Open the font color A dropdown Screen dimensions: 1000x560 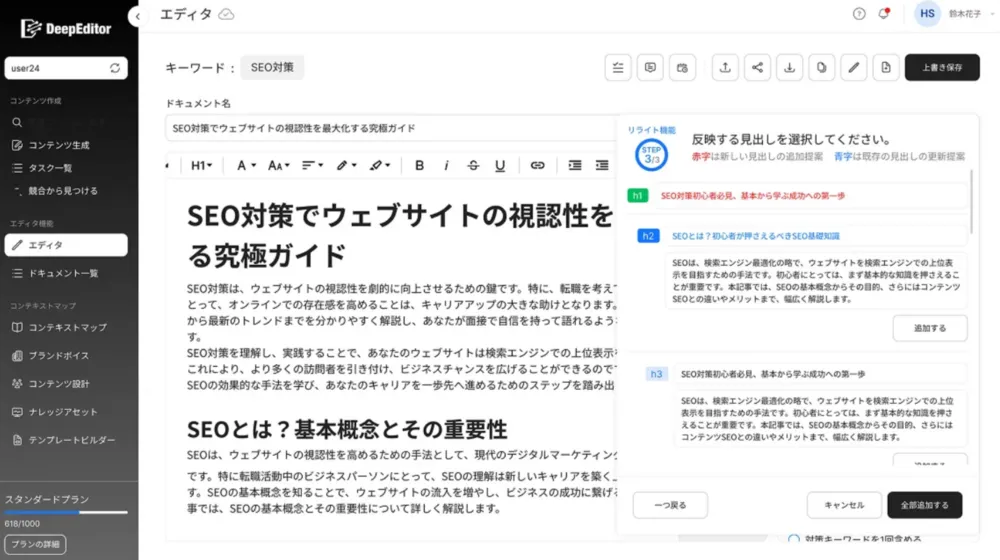[246, 165]
